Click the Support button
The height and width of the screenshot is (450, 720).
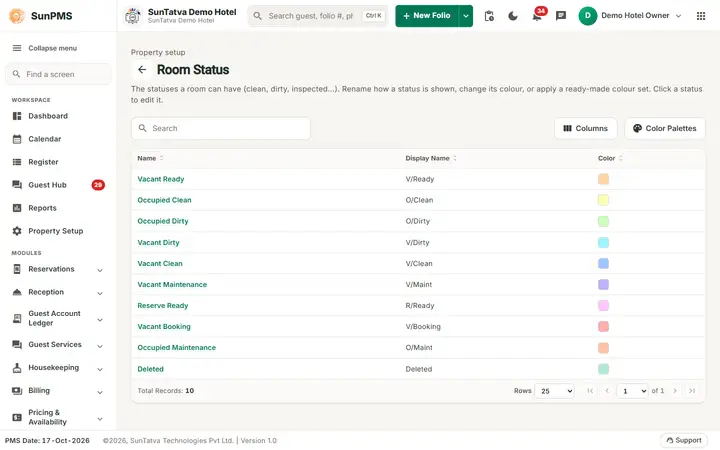pos(684,440)
